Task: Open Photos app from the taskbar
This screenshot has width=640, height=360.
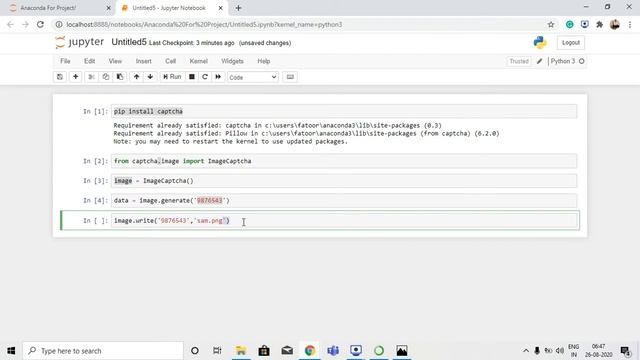Action: (402, 351)
